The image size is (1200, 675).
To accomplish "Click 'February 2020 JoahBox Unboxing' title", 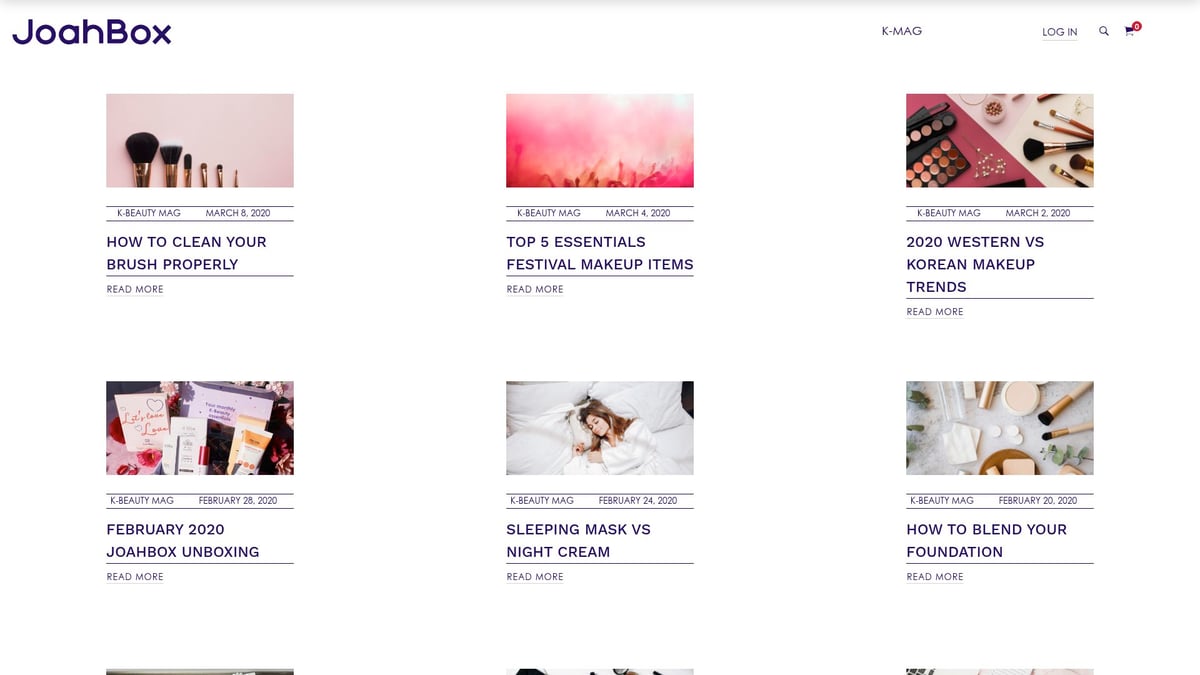I will [183, 540].
